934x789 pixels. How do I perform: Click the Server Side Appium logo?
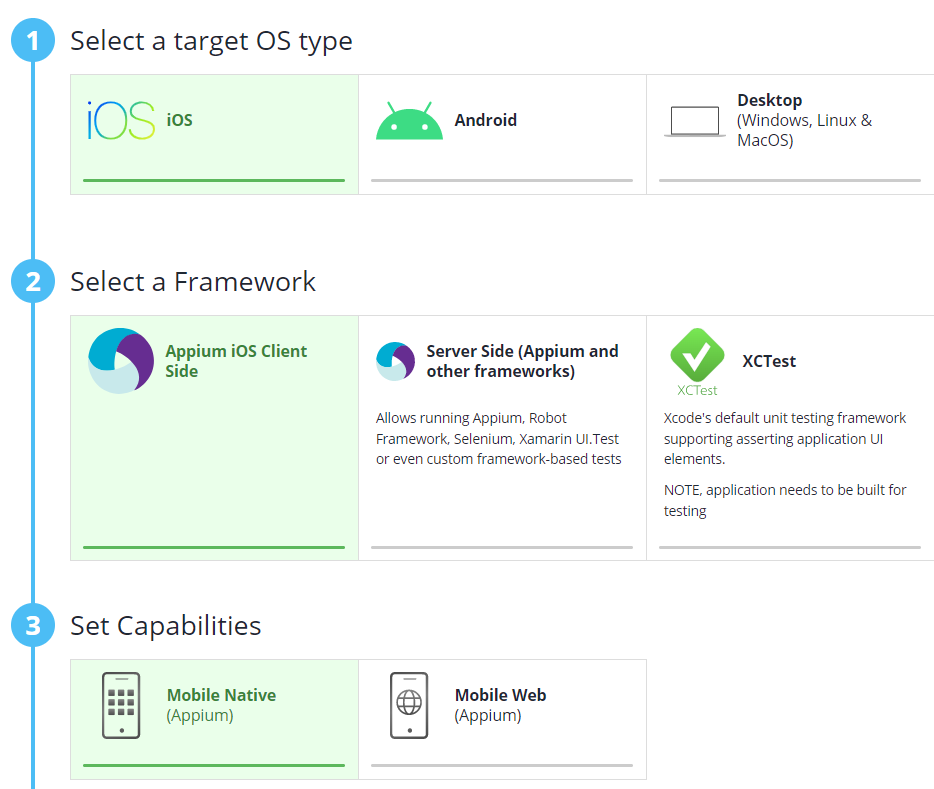coord(396,361)
